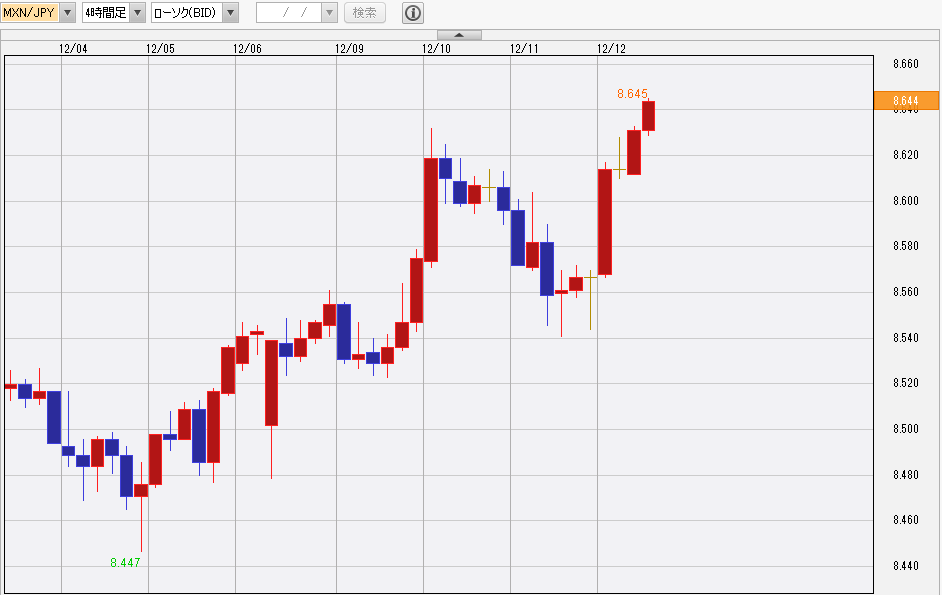Image resolution: width=942 pixels, height=595 pixels.
Task: Click the 検索 search button
Action: point(365,13)
